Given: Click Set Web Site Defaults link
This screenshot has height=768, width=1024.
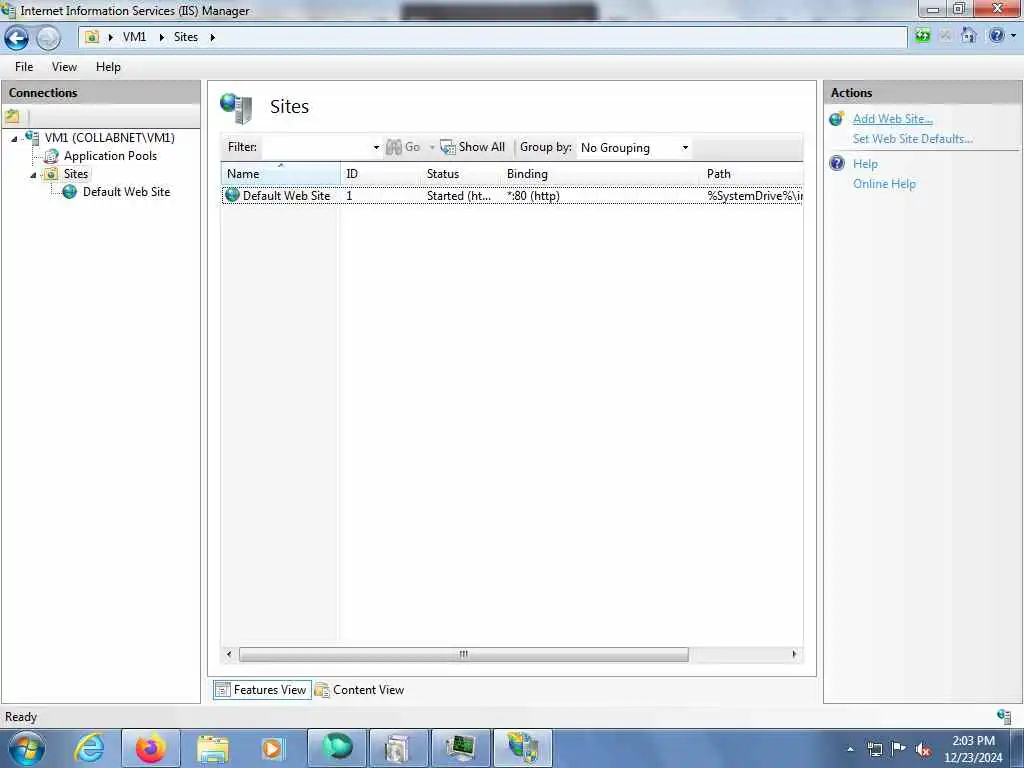Looking at the screenshot, I should [912, 138].
